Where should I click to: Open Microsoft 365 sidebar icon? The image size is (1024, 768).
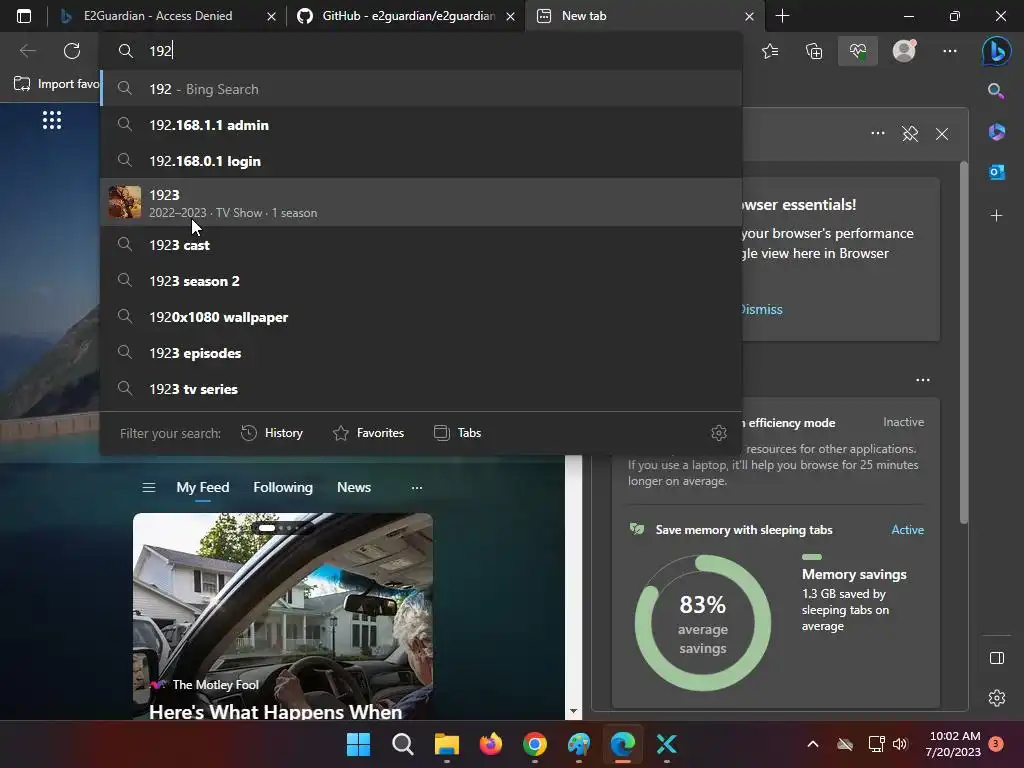[997, 132]
